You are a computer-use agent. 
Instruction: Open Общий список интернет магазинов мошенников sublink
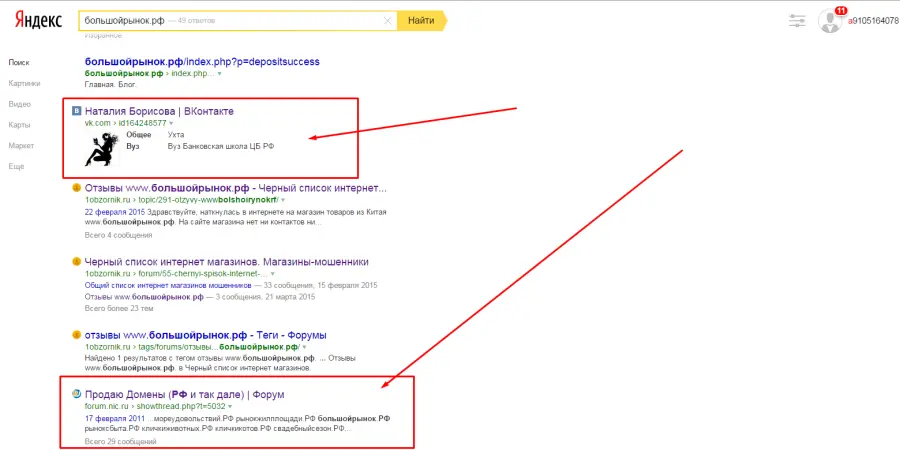(x=168, y=285)
